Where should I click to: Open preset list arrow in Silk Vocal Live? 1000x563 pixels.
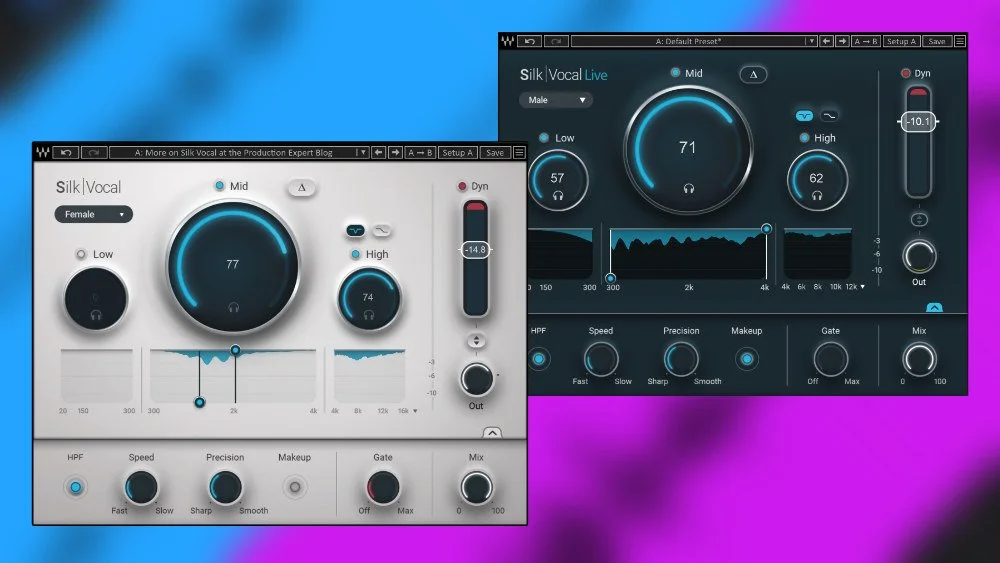811,41
